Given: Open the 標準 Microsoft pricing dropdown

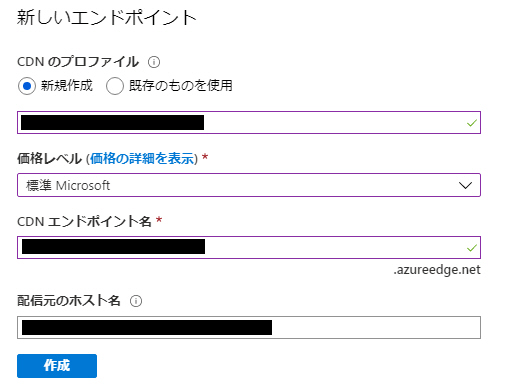Looking at the screenshot, I should coord(249,185).
